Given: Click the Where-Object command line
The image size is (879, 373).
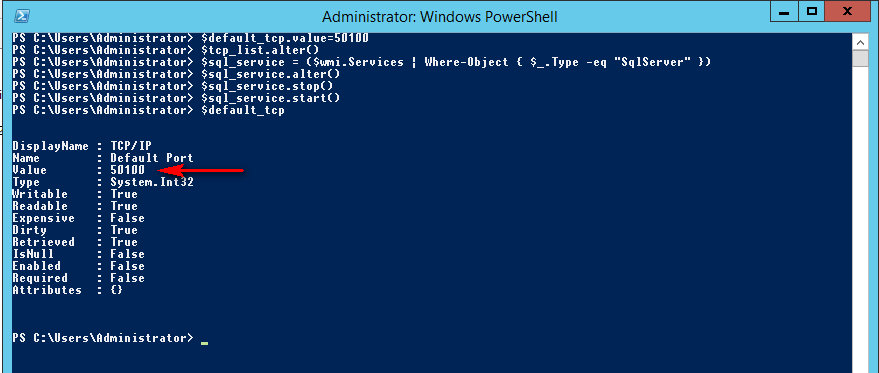Looking at the screenshot, I should pyautogui.click(x=362, y=62).
